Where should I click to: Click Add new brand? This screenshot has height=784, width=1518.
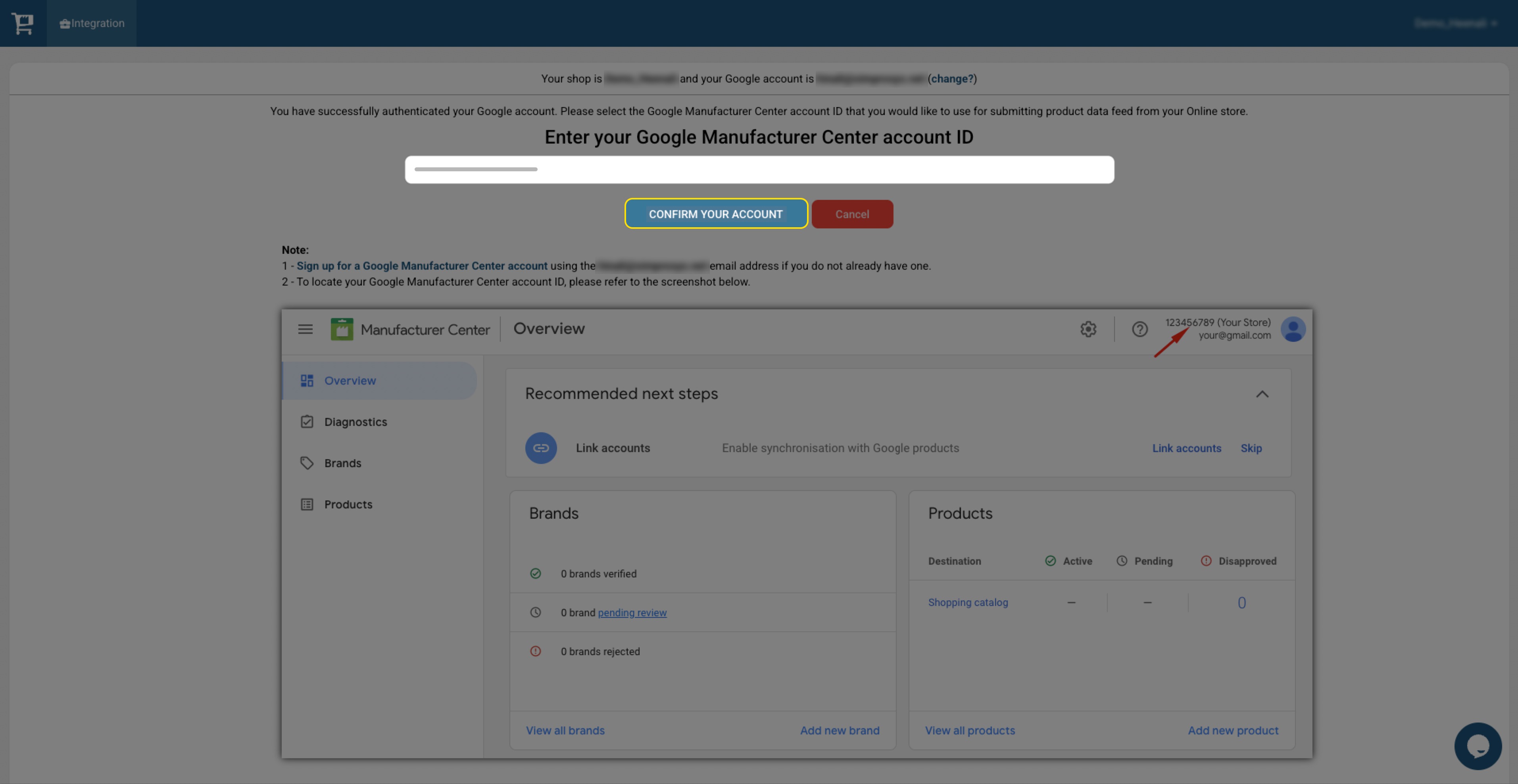click(840, 730)
